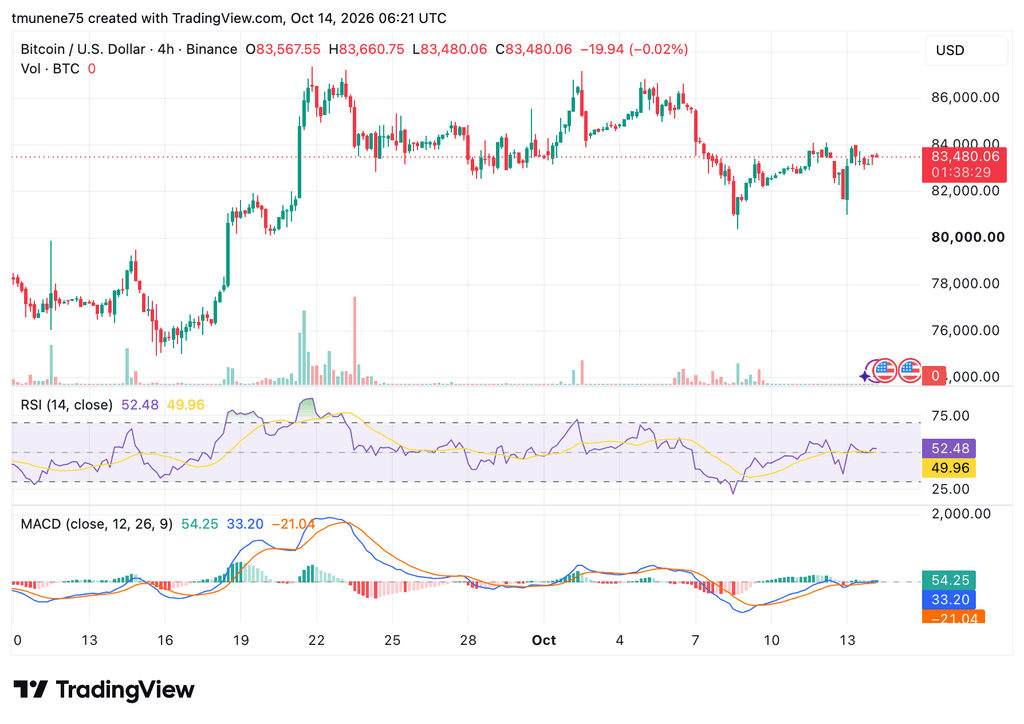Click the 19 date label on the time axis
This screenshot has width=1024, height=724.
tap(241, 640)
